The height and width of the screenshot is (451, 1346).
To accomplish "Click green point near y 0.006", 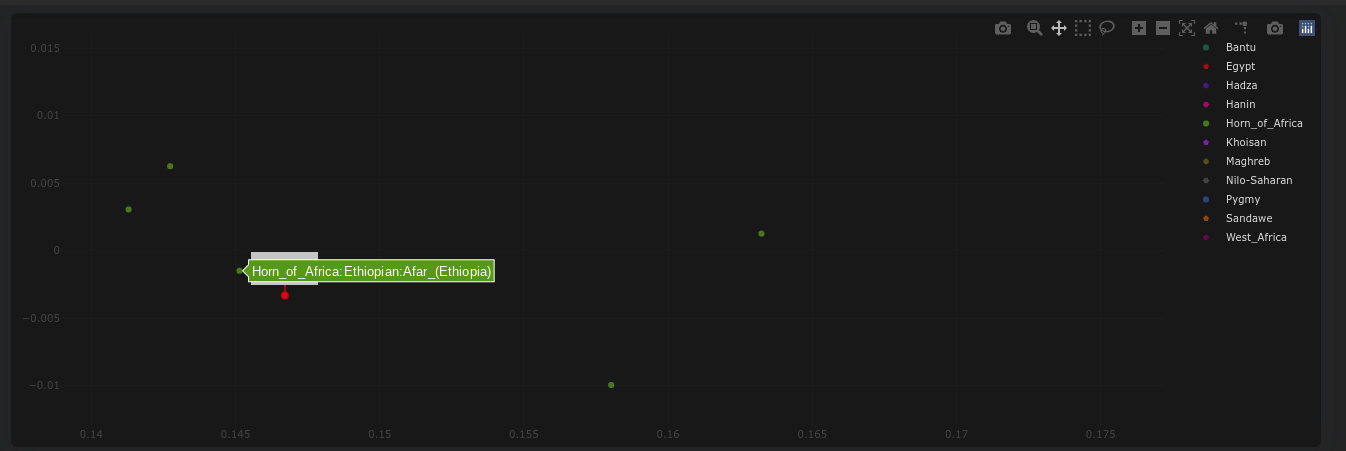I will pos(170,166).
